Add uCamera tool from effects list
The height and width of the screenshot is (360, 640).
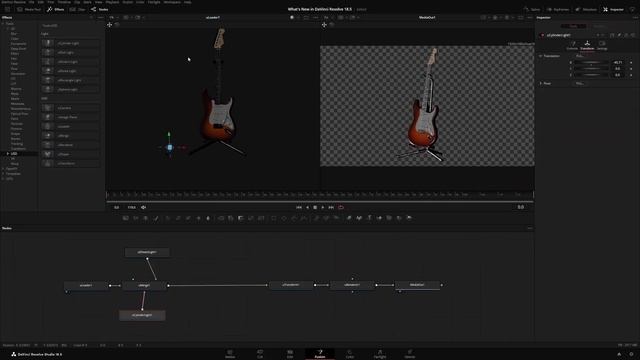pyautogui.click(x=71, y=108)
